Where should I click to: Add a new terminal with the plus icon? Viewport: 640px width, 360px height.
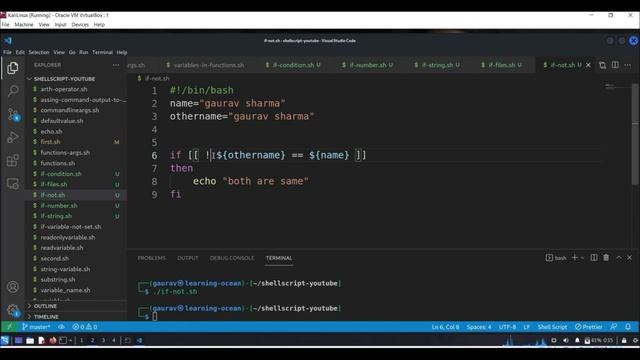pos(575,258)
